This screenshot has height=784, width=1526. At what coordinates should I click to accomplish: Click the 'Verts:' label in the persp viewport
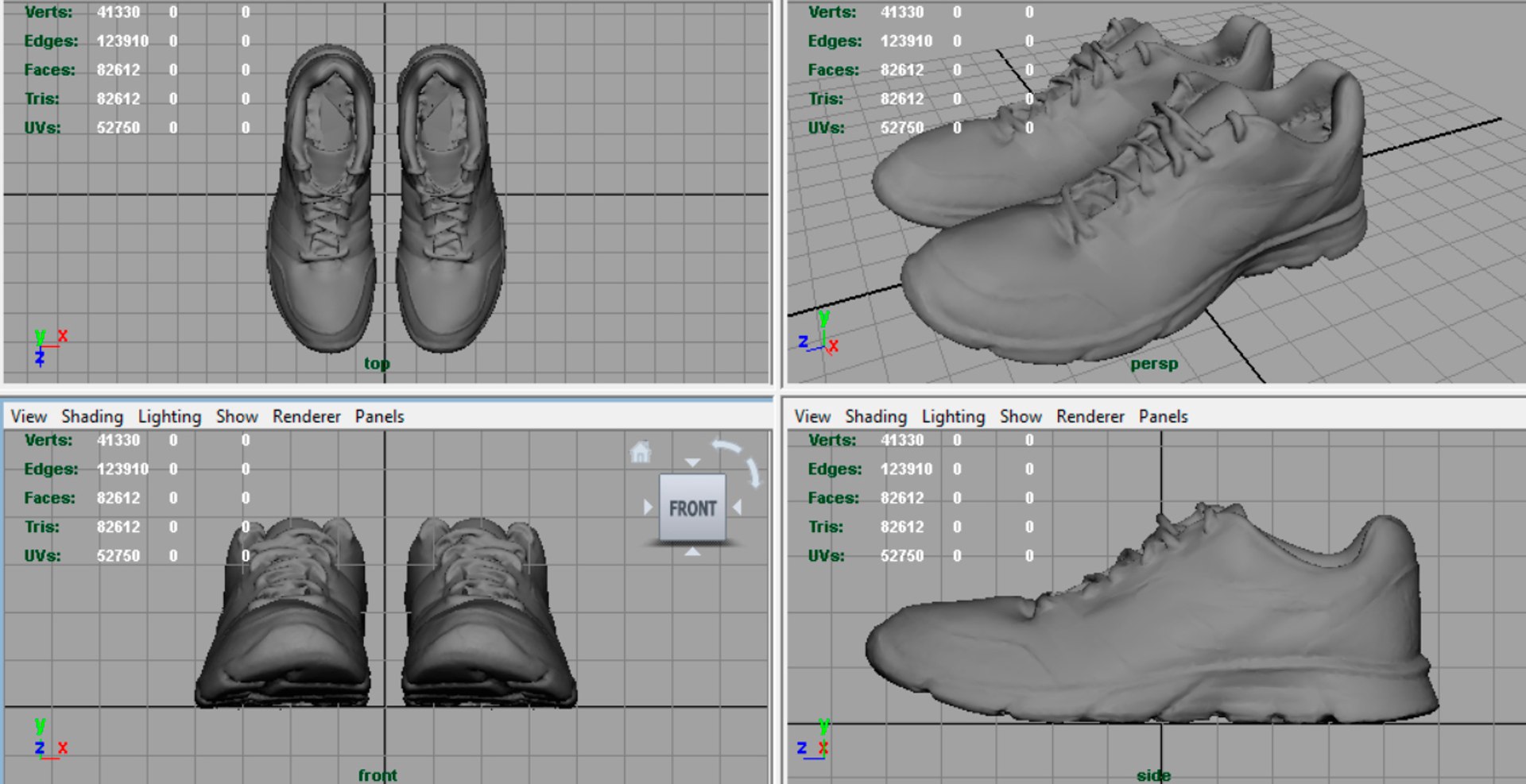coord(832,12)
